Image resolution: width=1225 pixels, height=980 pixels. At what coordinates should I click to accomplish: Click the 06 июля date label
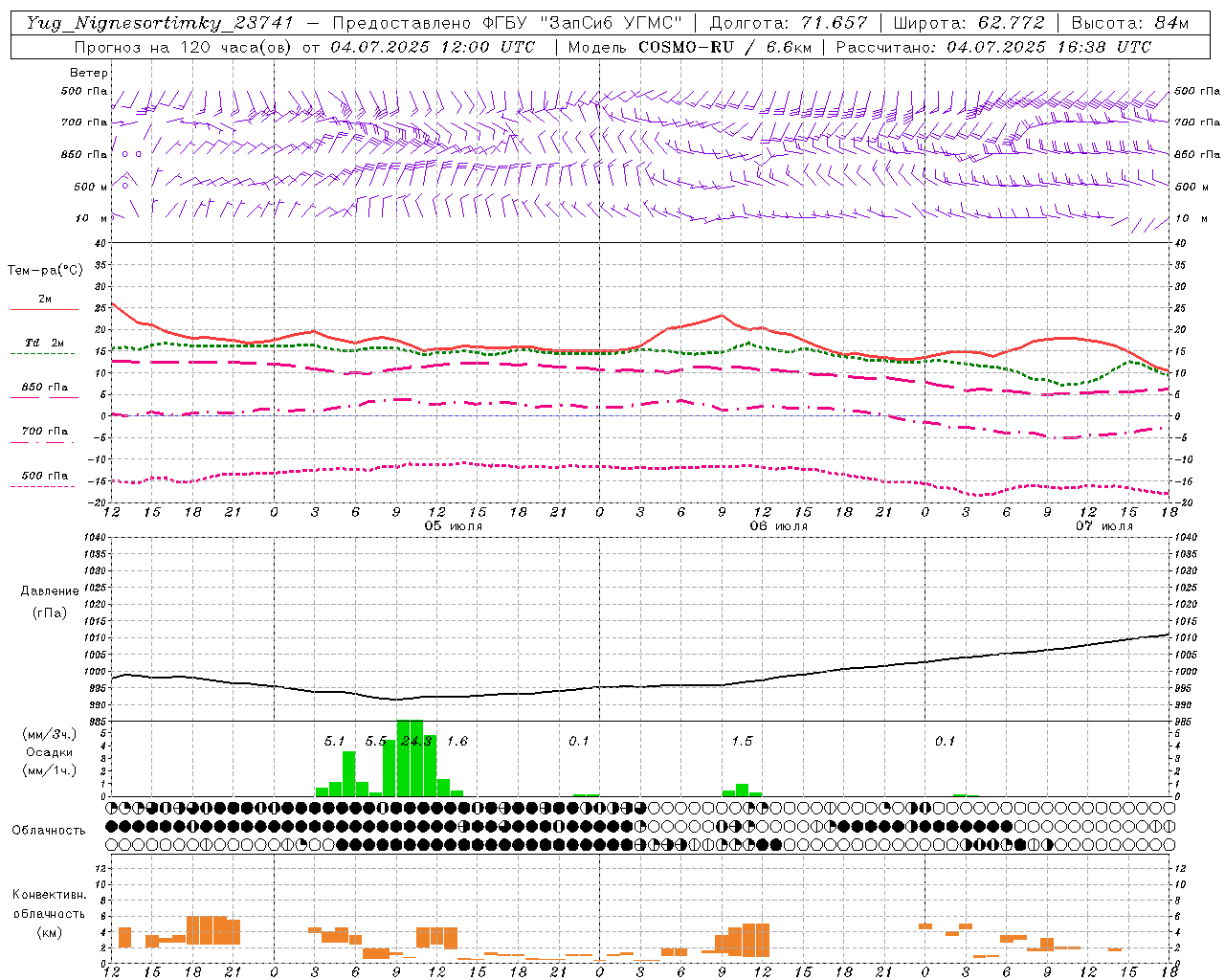pyautogui.click(x=778, y=526)
